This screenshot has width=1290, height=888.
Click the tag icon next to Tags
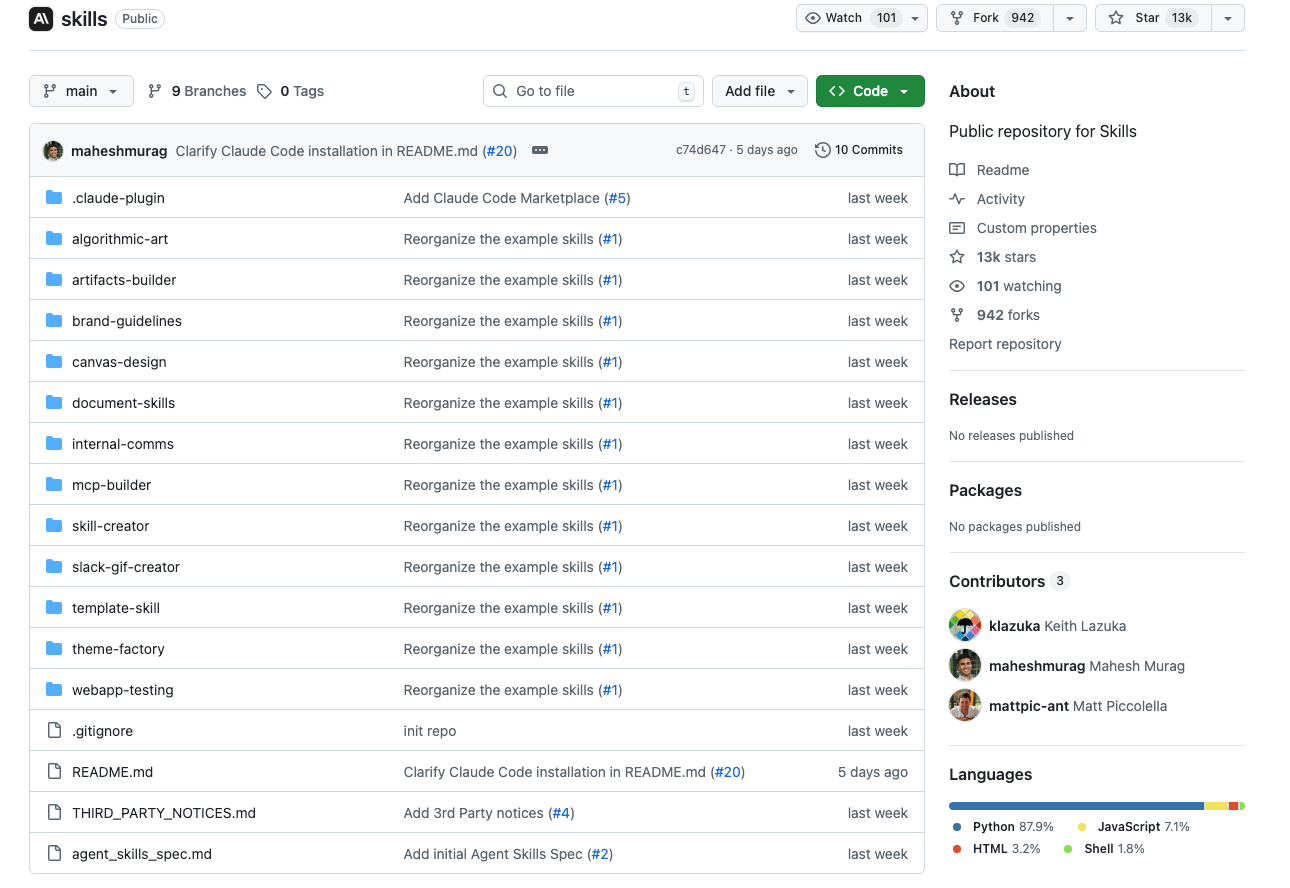pyautogui.click(x=264, y=91)
